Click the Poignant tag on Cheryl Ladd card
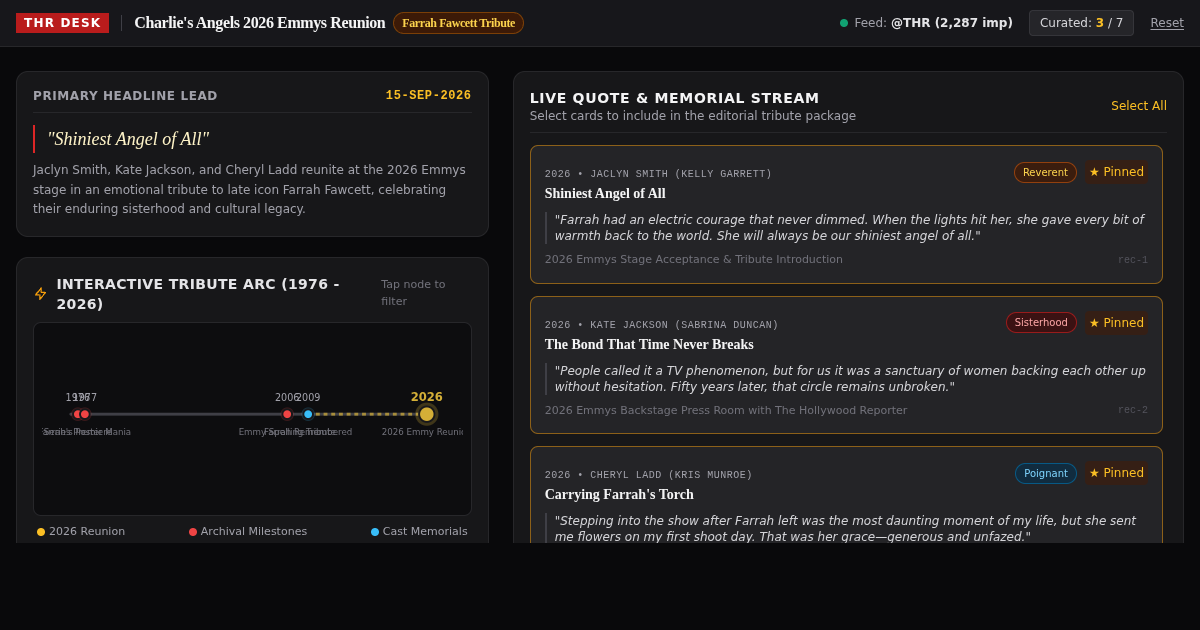1200x630 pixels. point(1046,473)
